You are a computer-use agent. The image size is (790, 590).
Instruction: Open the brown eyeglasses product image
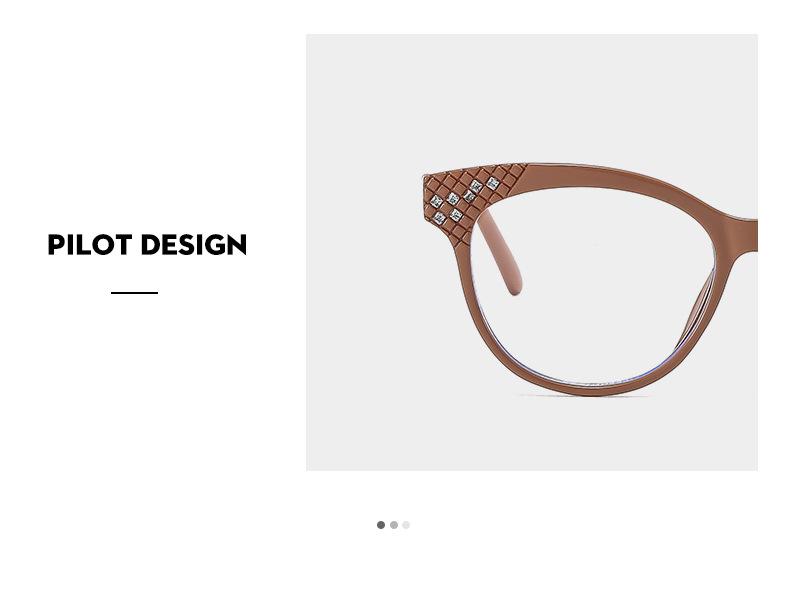tap(532, 252)
